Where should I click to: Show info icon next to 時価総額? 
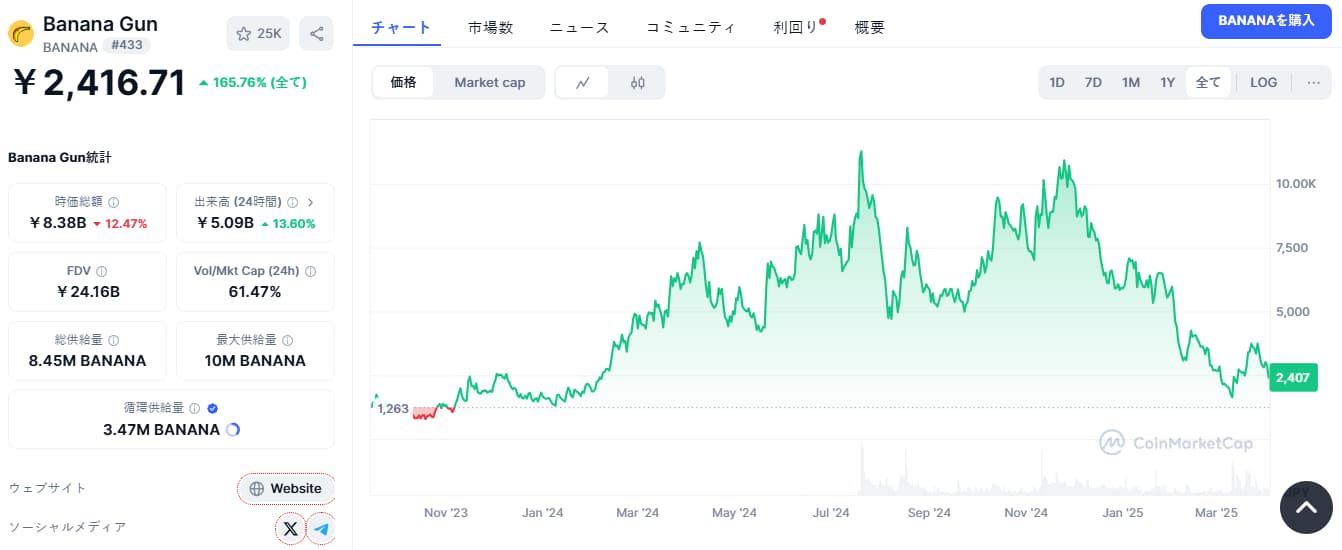click(113, 202)
